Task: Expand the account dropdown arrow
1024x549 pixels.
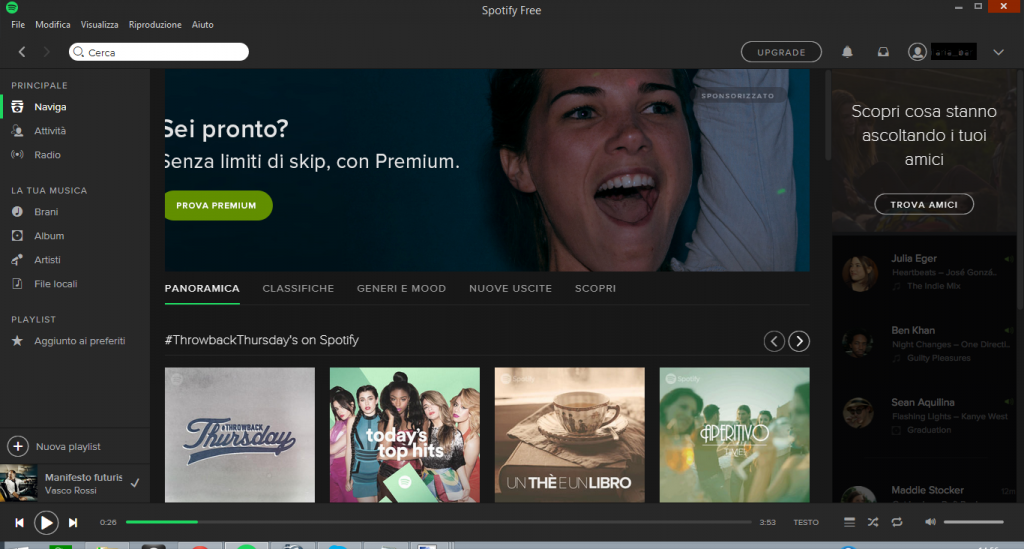Action: coord(999,52)
